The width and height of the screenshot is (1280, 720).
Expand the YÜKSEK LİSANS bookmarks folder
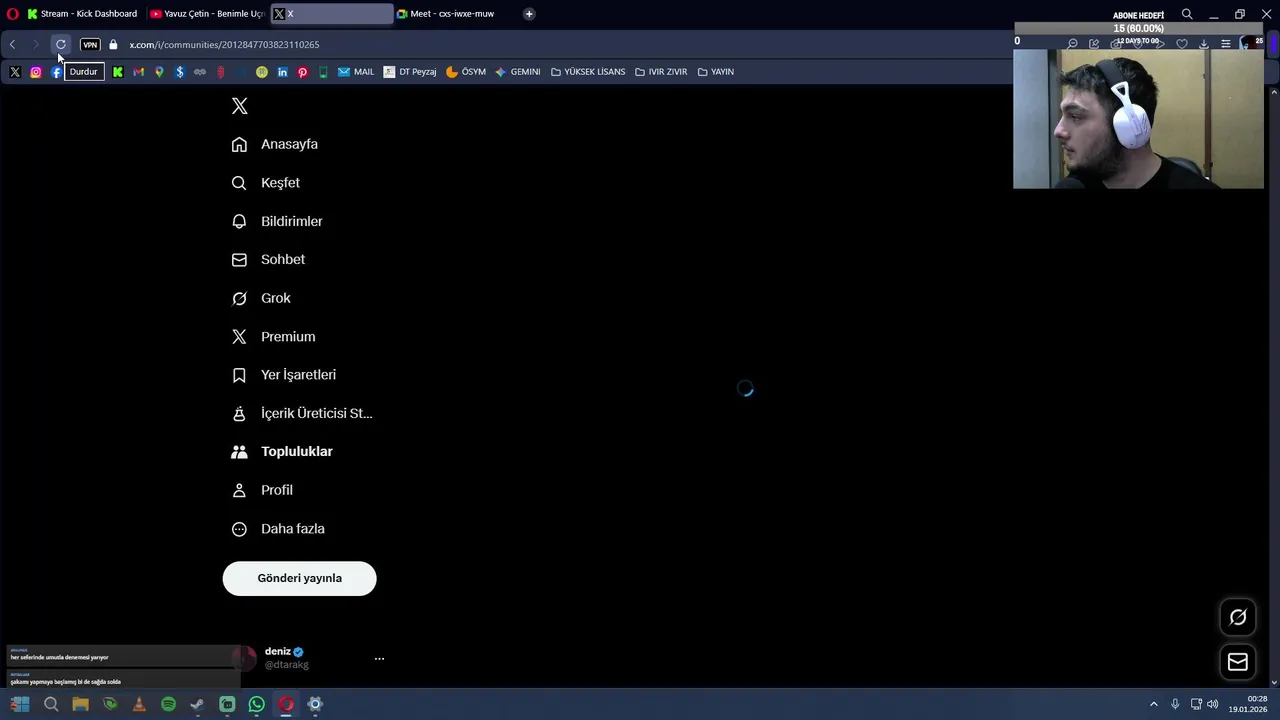click(588, 72)
